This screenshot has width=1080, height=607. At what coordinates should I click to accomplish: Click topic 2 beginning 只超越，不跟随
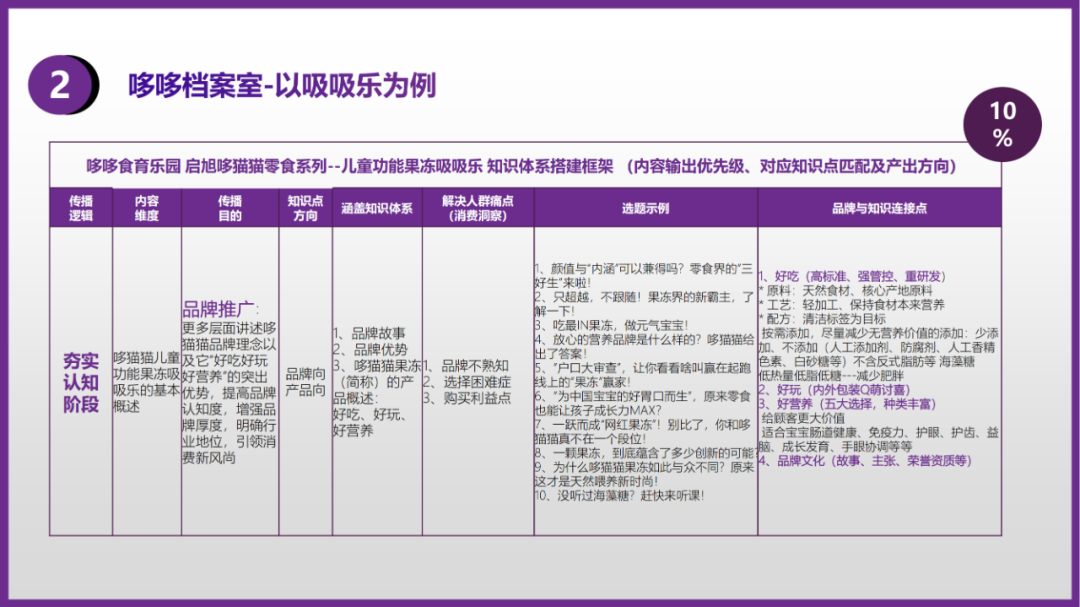pyautogui.click(x=644, y=304)
